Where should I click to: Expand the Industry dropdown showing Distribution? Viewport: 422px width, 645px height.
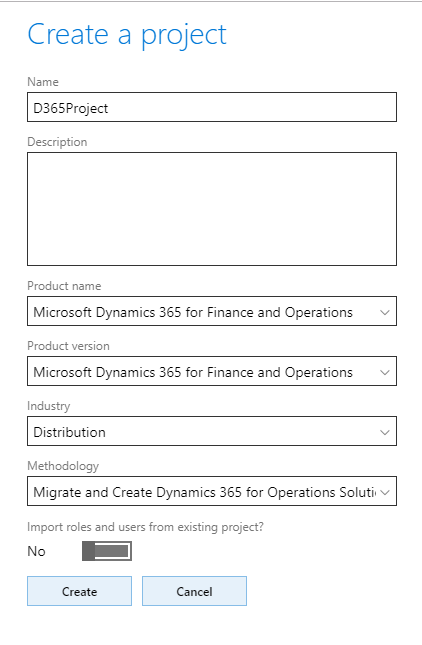(212, 432)
